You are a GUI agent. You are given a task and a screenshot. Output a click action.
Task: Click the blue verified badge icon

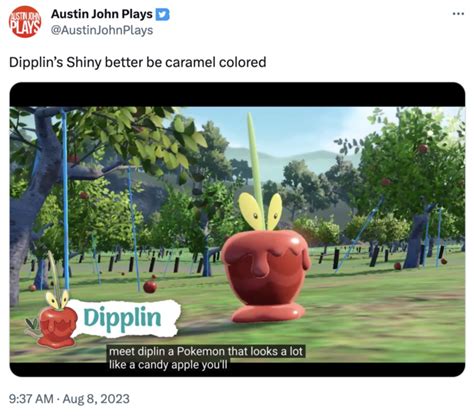tap(163, 14)
